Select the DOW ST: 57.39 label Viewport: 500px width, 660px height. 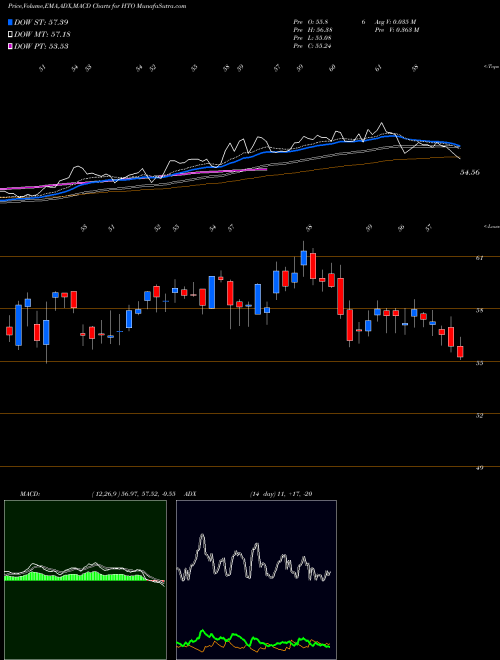[41, 22]
